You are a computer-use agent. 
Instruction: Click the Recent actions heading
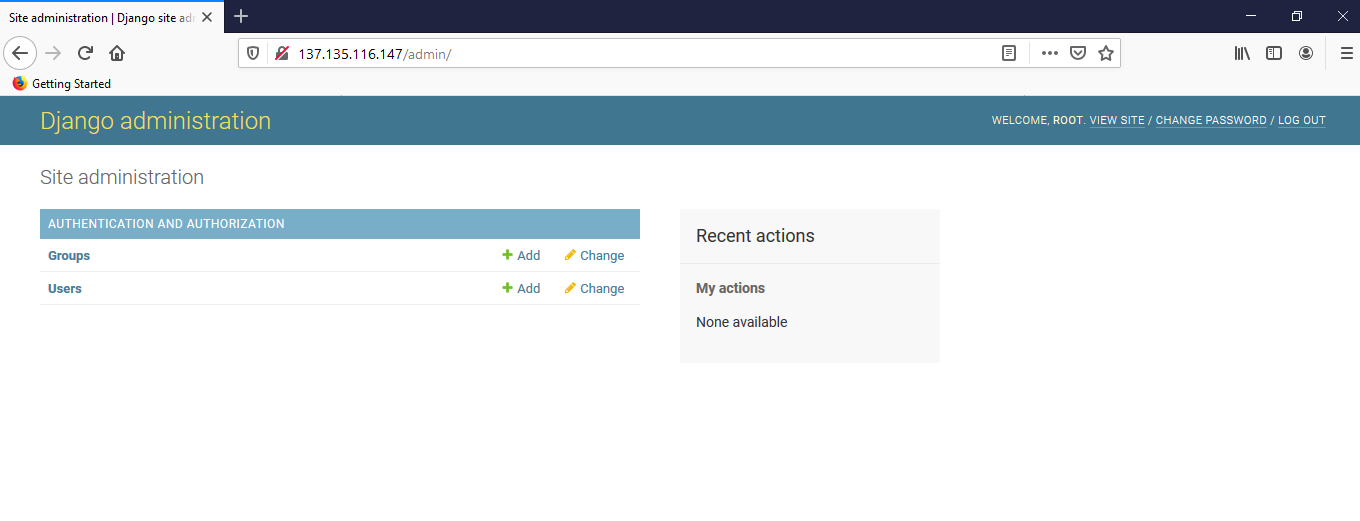pyautogui.click(x=755, y=236)
